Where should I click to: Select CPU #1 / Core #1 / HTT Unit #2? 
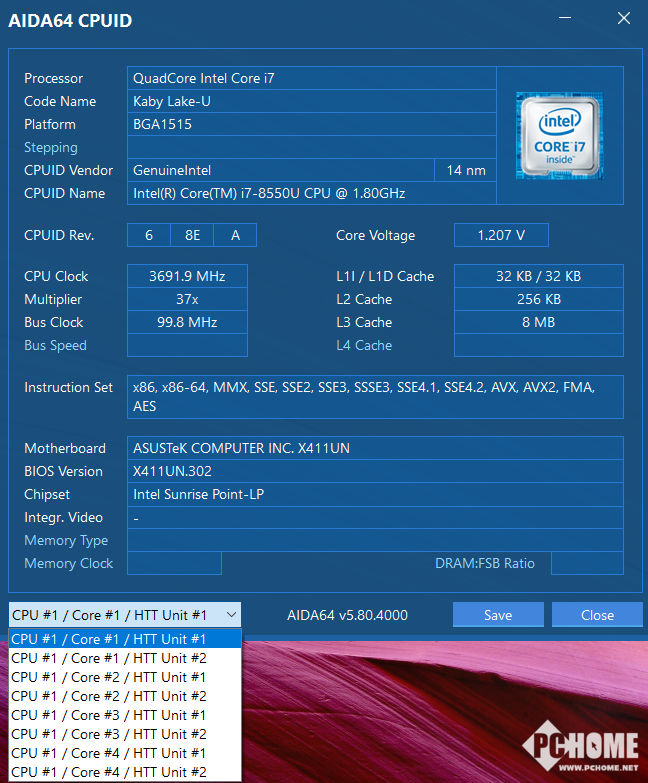coord(125,658)
